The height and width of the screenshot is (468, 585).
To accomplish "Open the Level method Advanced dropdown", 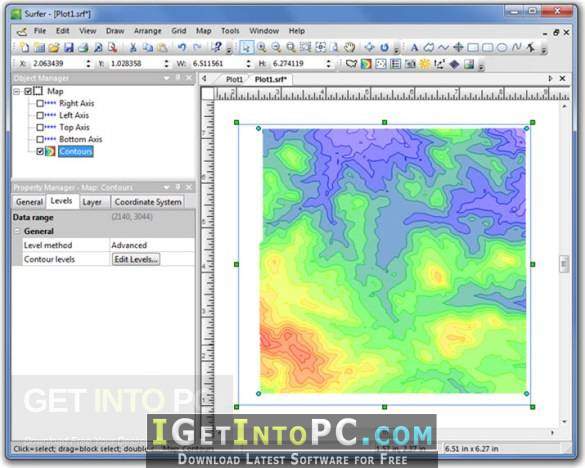I will [152, 245].
